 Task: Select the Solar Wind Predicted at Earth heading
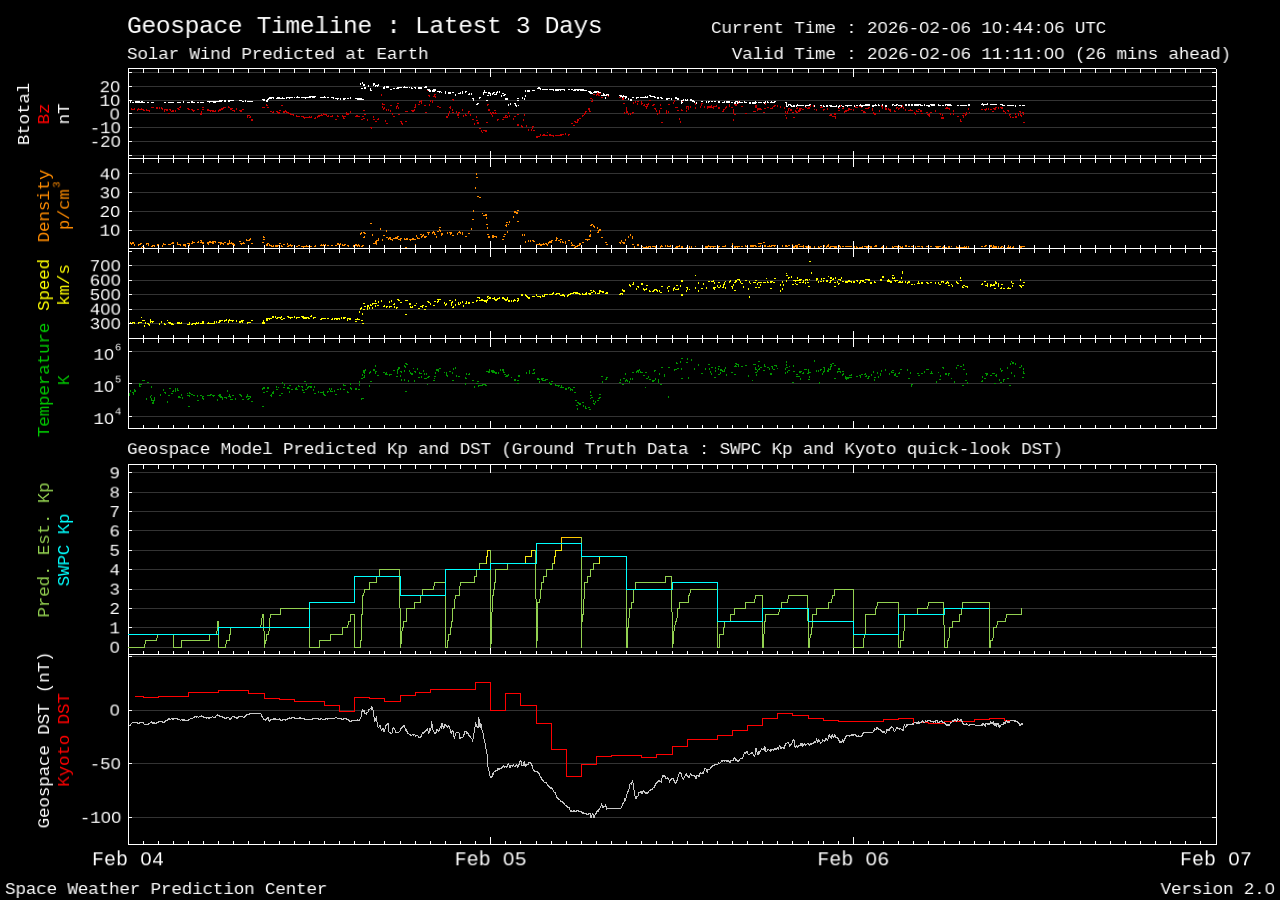click(278, 53)
